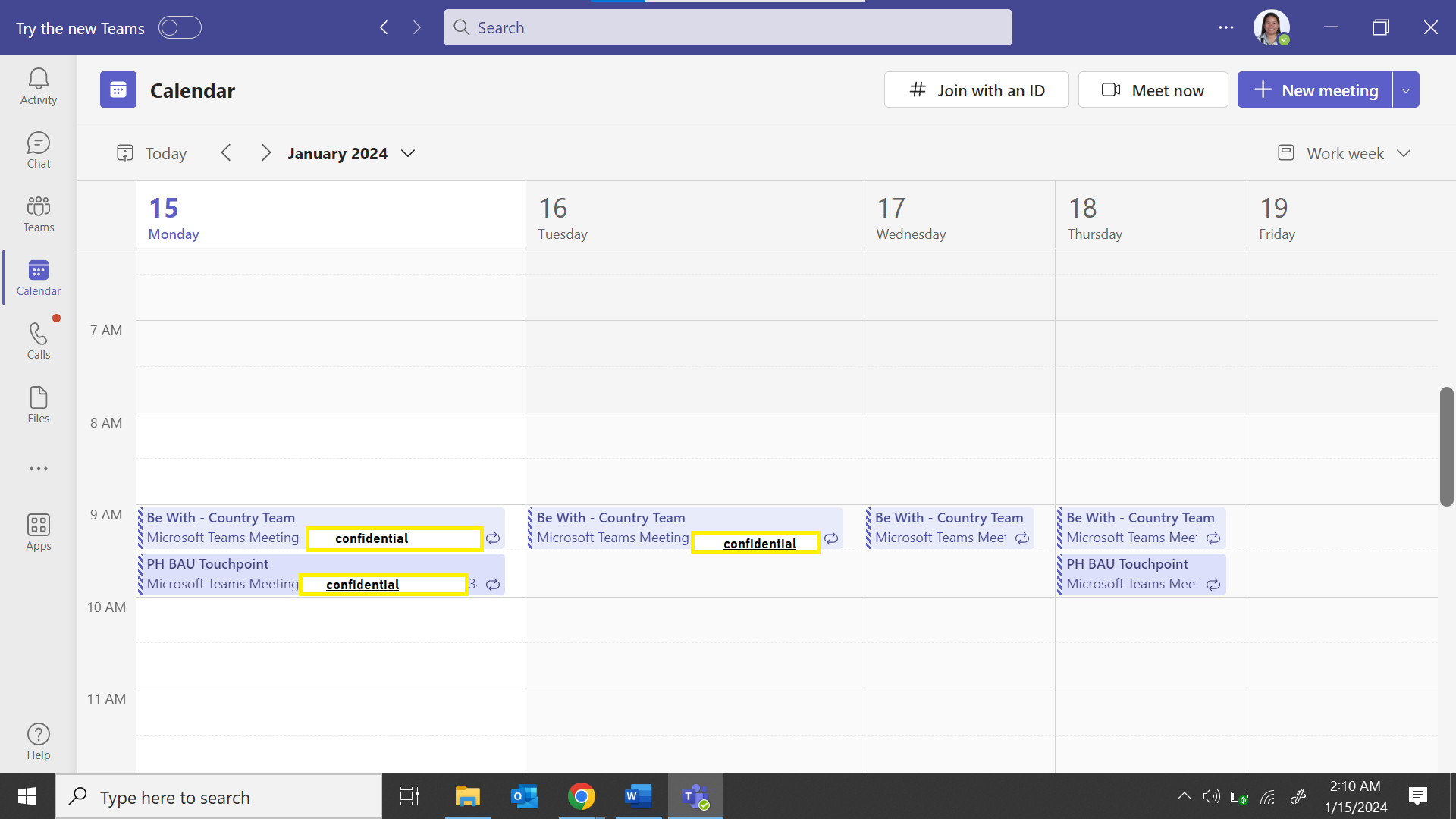Open Help from the sidebar
The image size is (1456, 819).
(39, 742)
